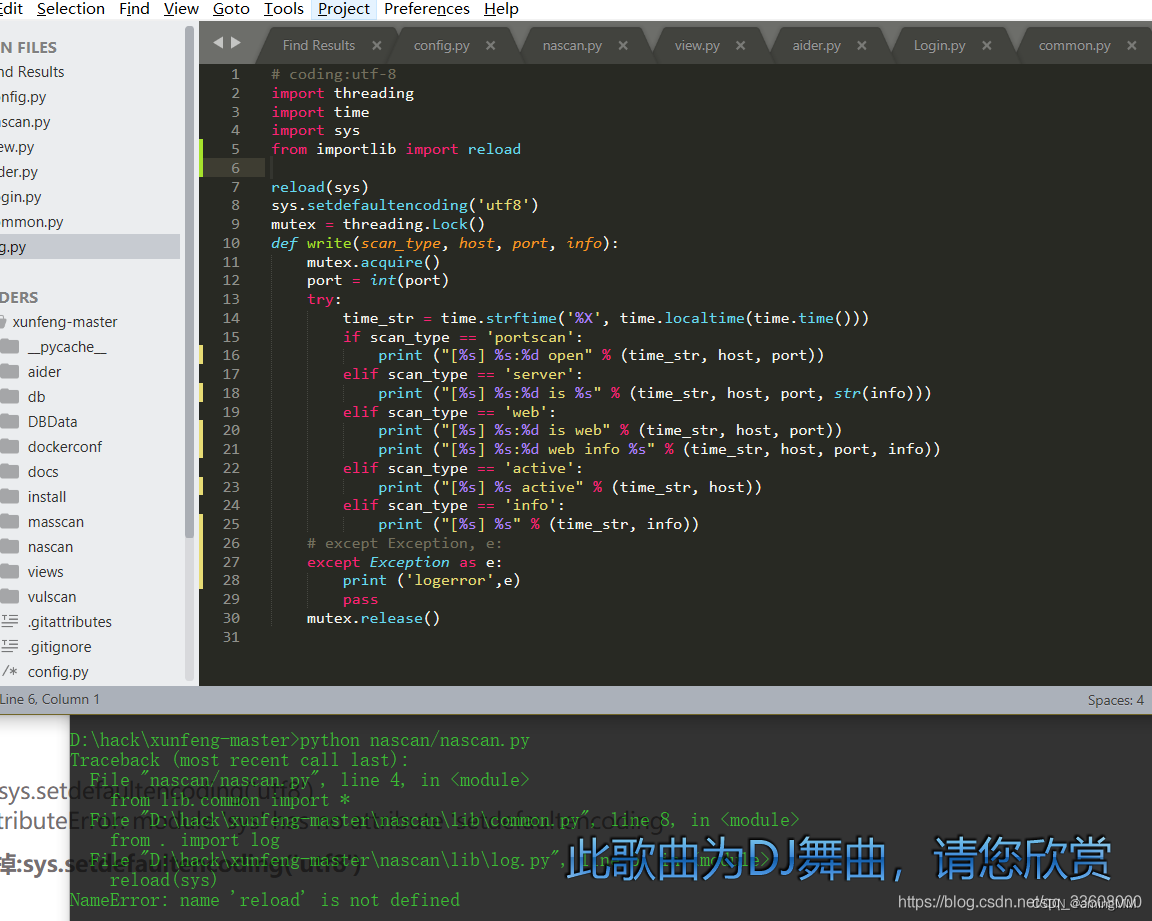
Task: Close the Login.py tab
Action: [x=987, y=46]
